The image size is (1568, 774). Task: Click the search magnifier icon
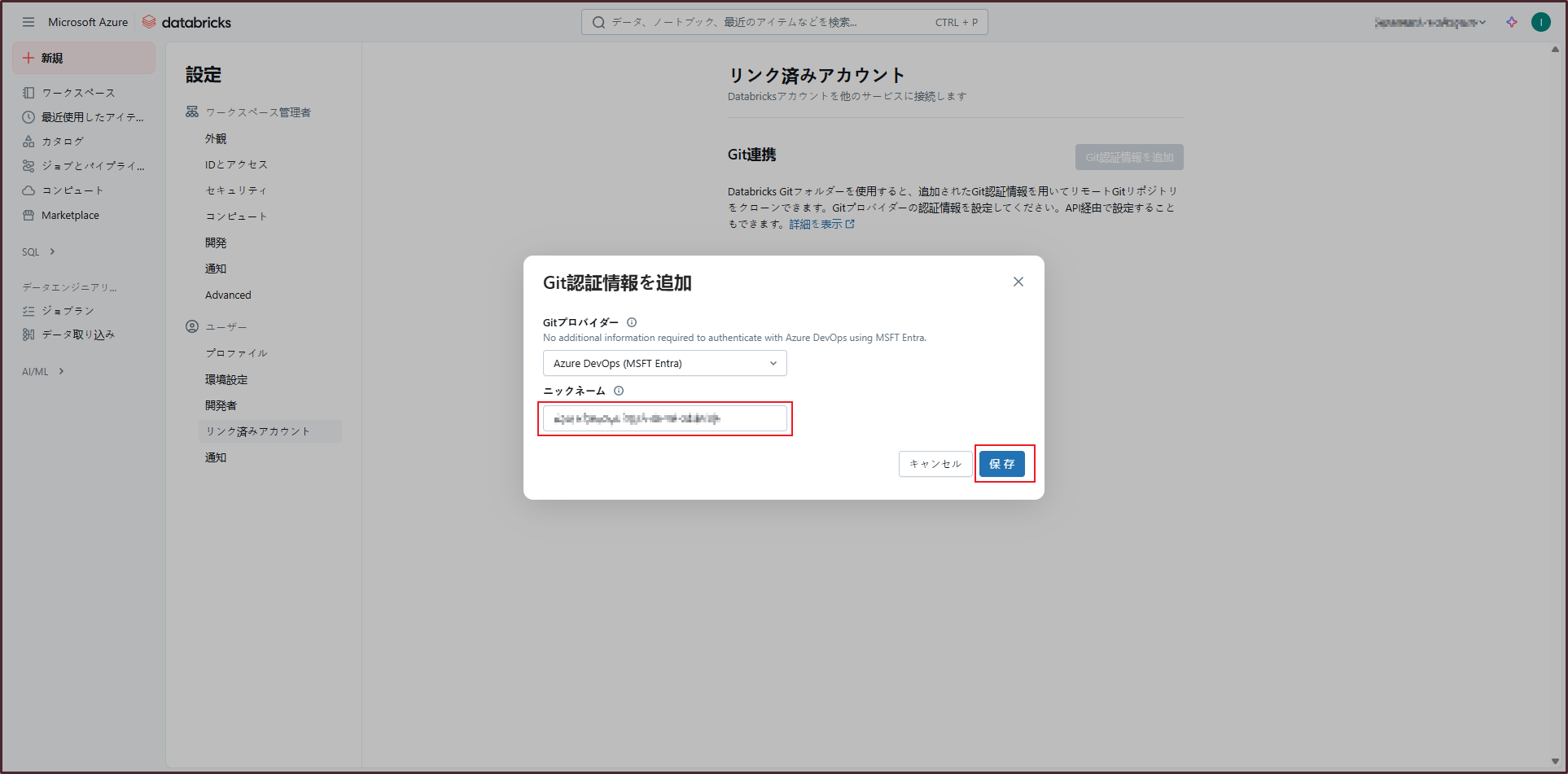[x=598, y=22]
